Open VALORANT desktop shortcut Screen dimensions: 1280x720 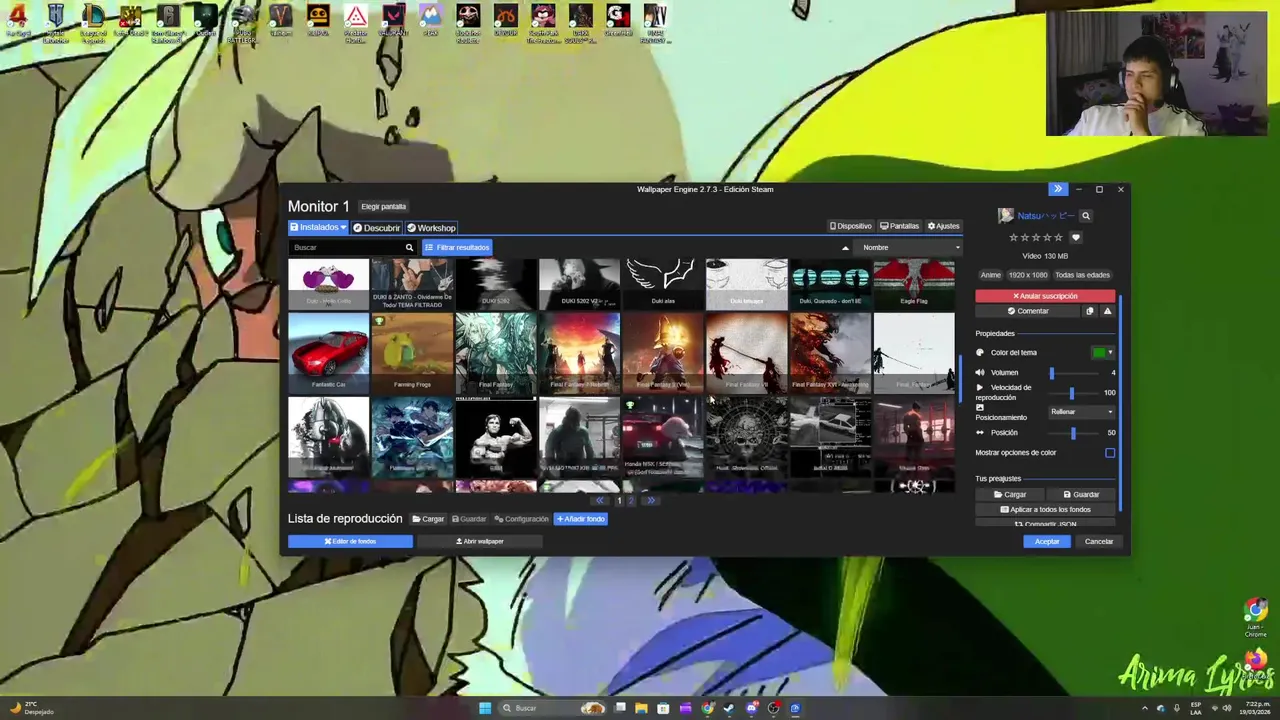click(x=393, y=22)
